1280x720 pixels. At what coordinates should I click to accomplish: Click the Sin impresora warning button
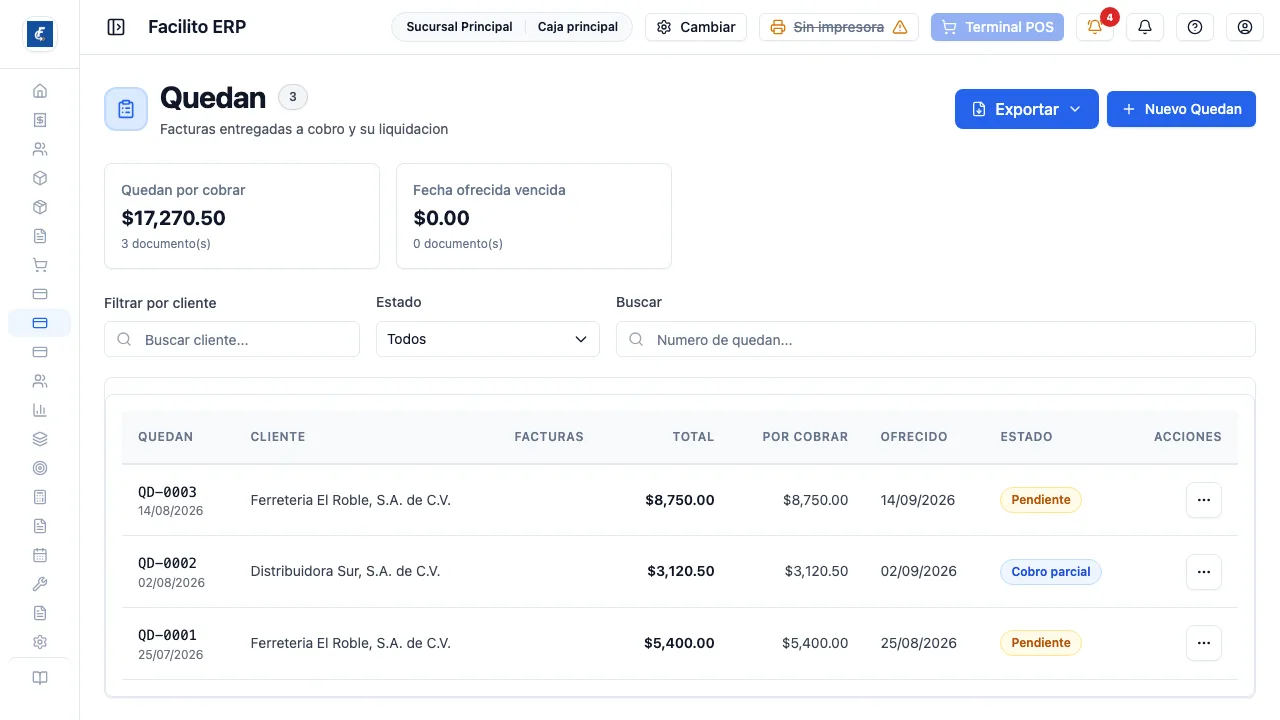point(839,27)
